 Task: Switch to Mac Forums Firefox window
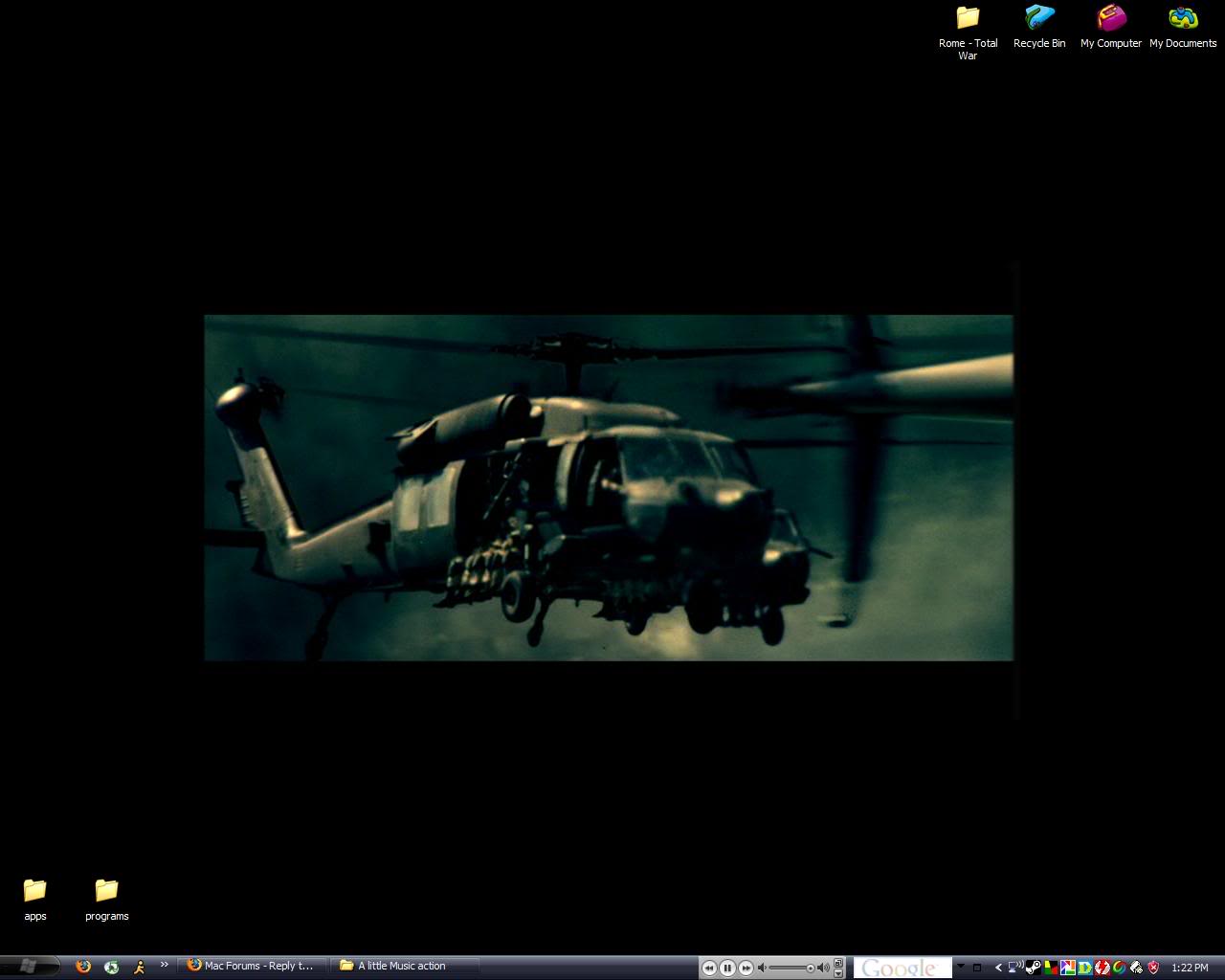pyautogui.click(x=253, y=966)
